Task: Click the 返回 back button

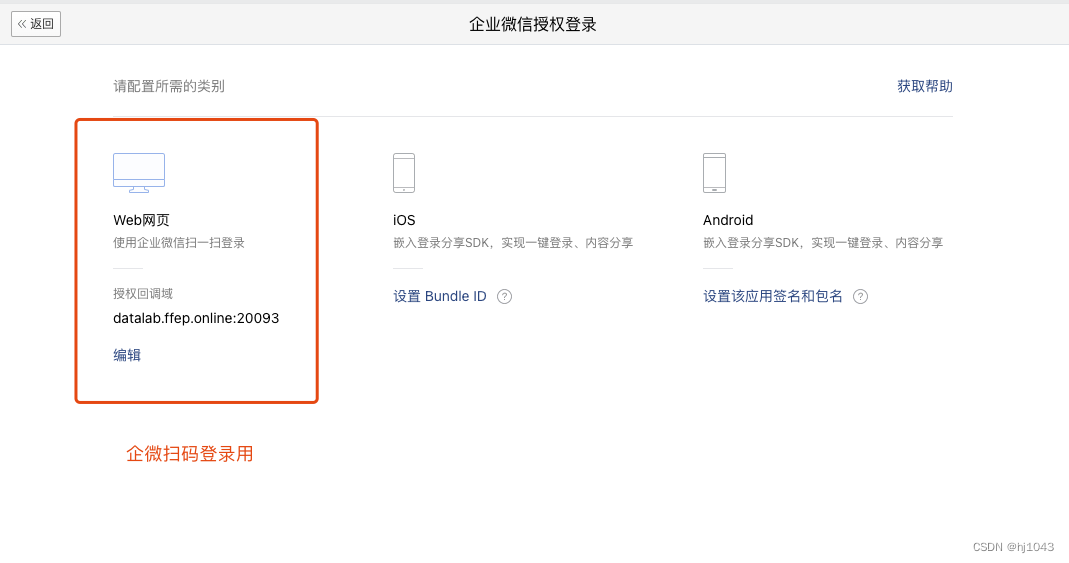Action: coord(36,24)
